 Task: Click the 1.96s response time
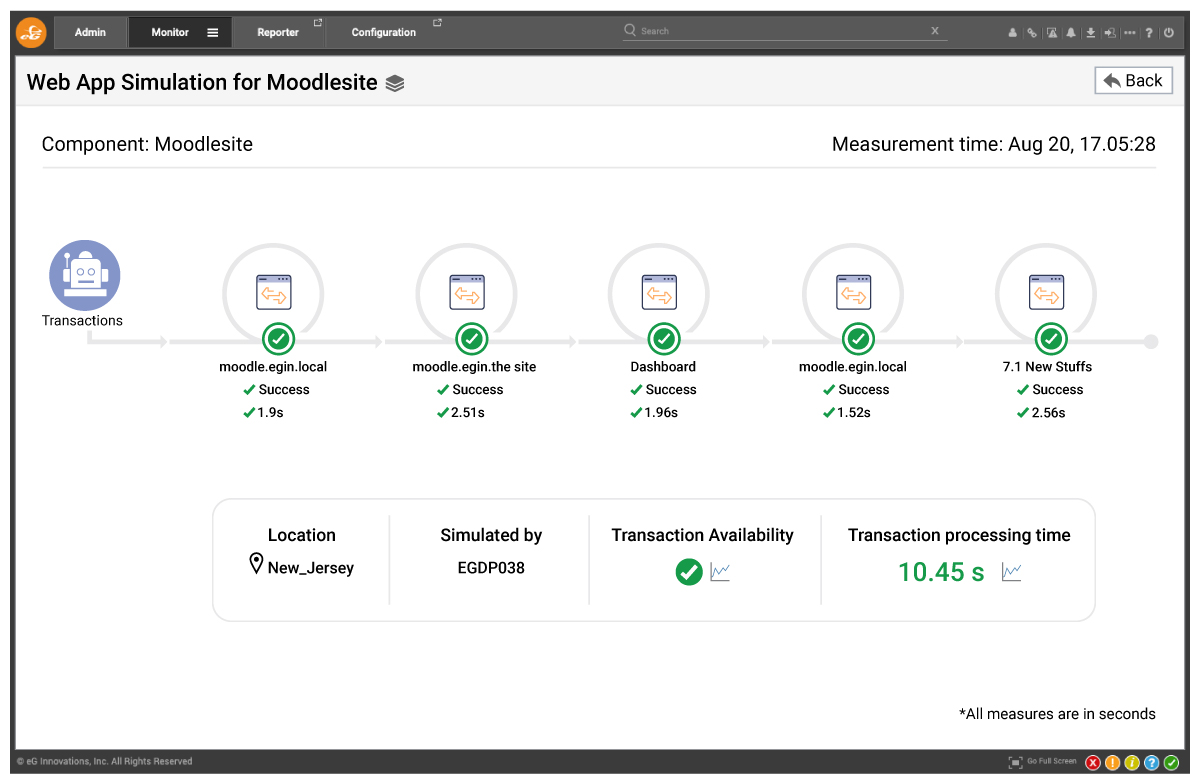pos(661,413)
